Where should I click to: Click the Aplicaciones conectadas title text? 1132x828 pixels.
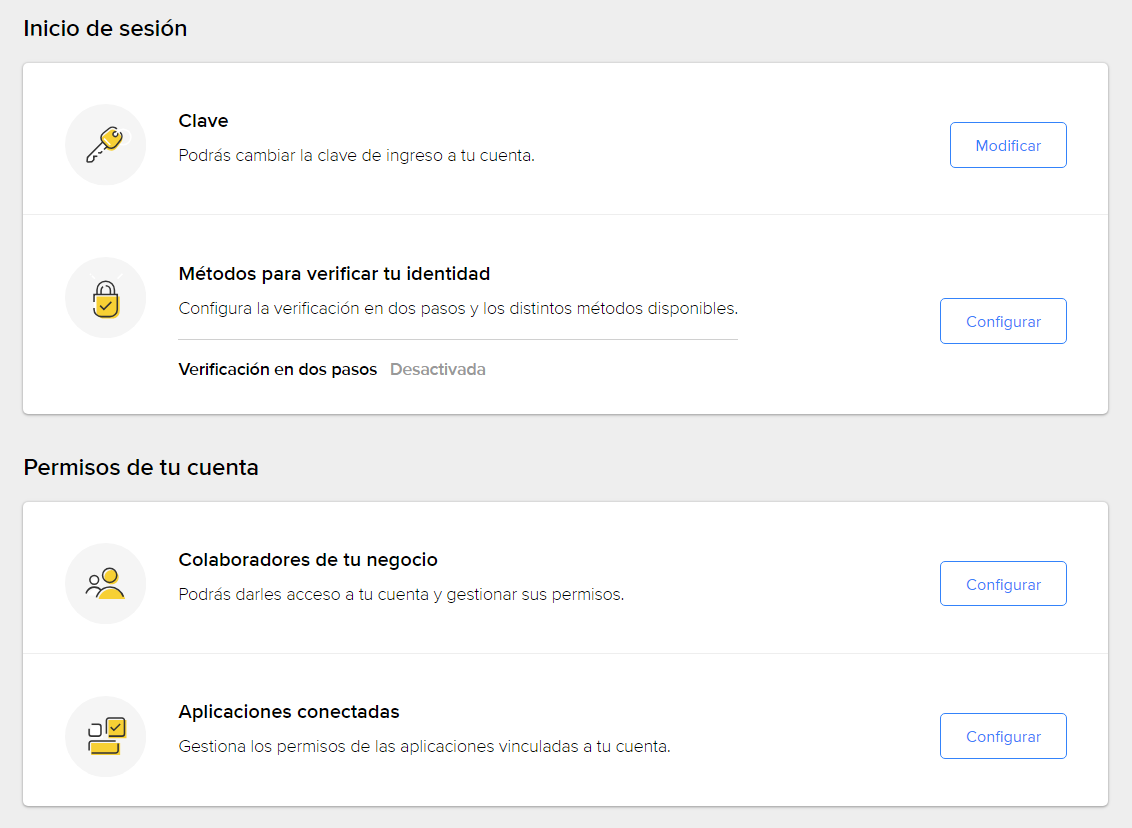pos(289,711)
